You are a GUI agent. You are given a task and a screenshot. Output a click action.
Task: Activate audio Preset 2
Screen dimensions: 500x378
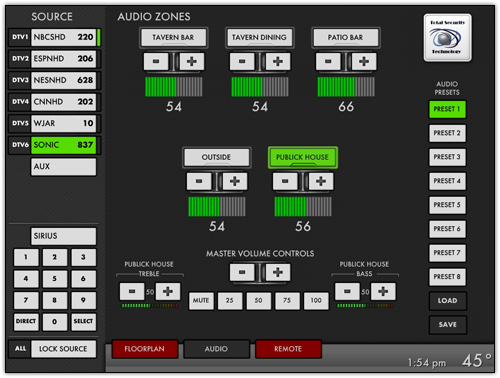pos(447,133)
